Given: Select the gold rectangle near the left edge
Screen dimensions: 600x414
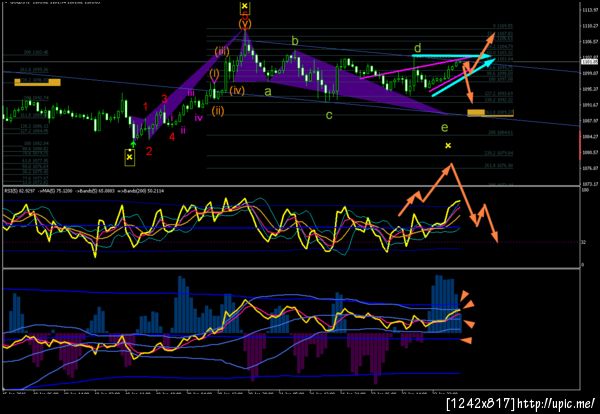Looking at the screenshot, I should (37, 82).
